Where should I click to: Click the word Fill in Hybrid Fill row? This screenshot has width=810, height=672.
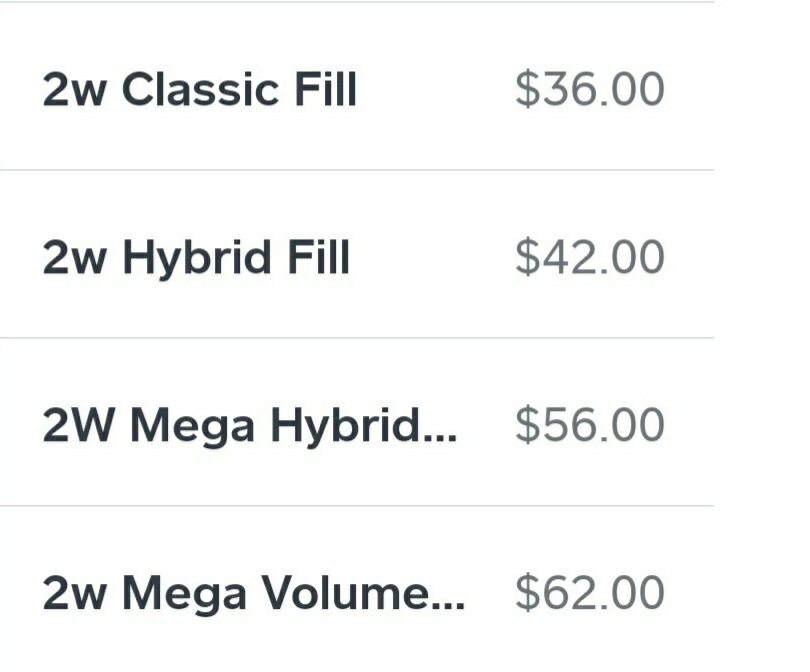click(318, 258)
